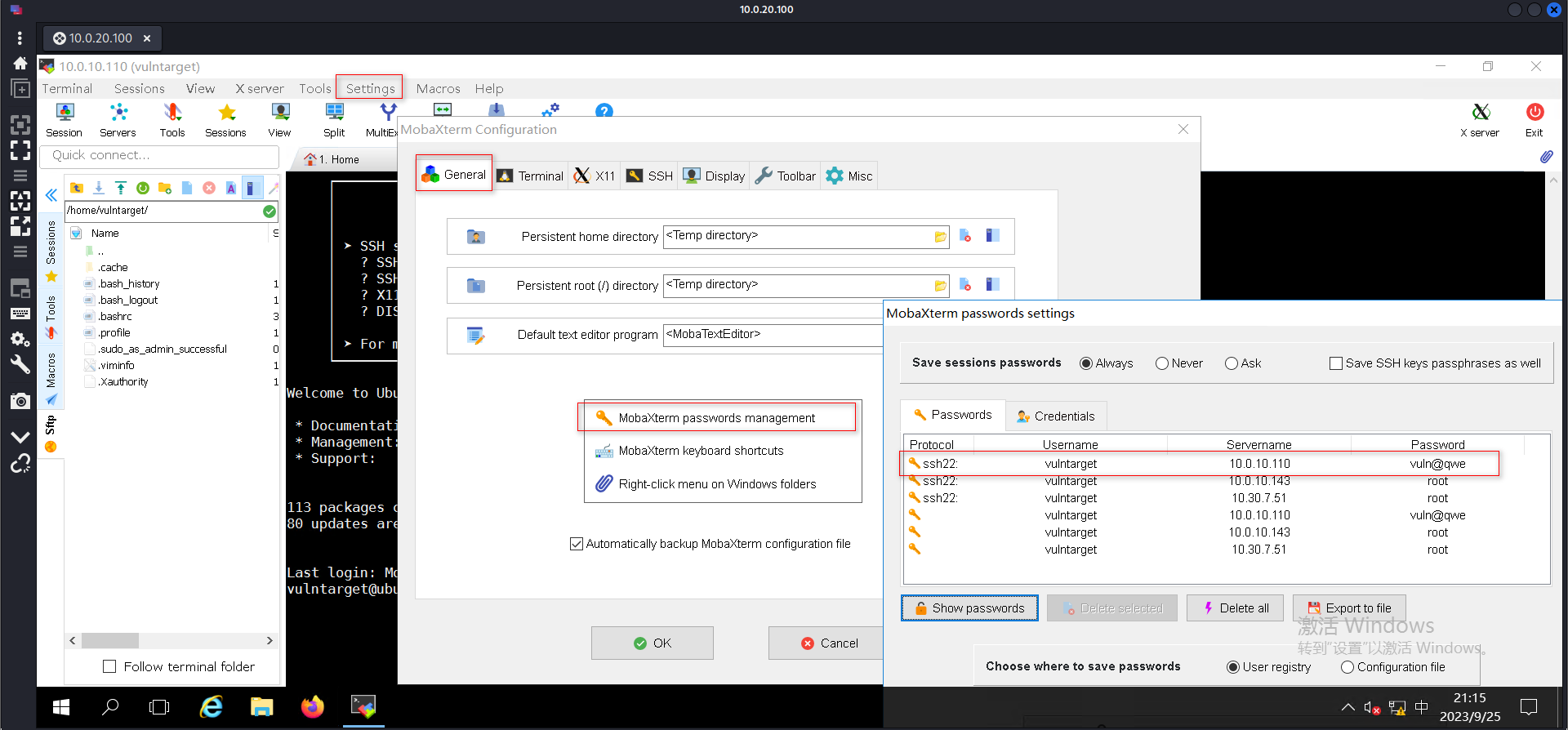Click the wrench icon in left bar
This screenshot has height=730, width=1568.
click(20, 364)
